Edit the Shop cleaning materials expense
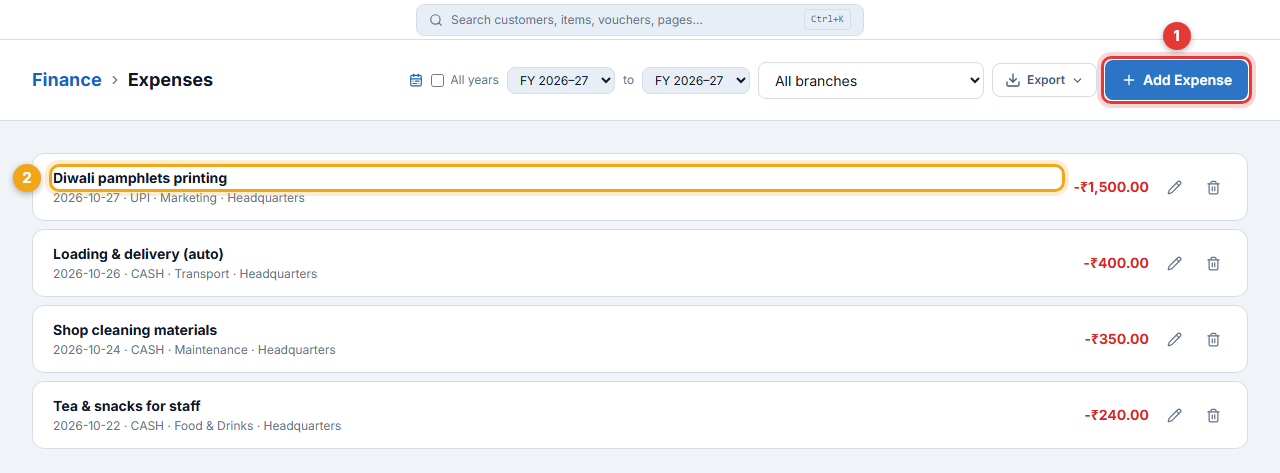 click(x=1175, y=339)
